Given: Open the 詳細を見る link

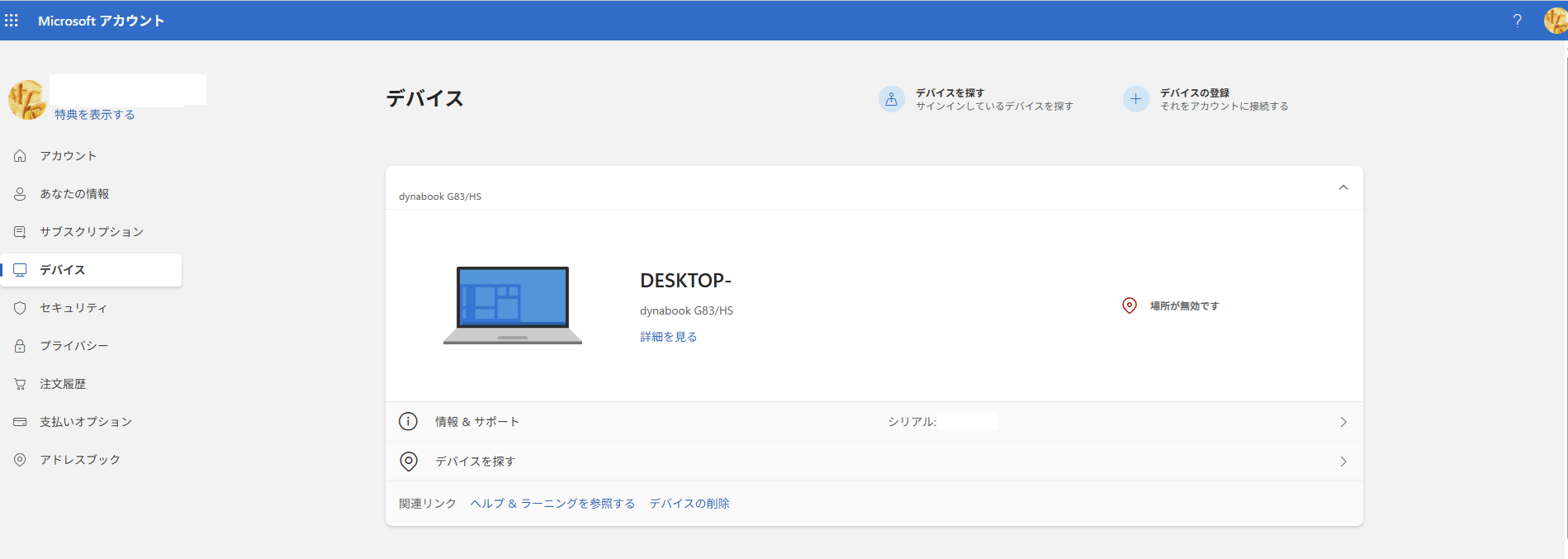Looking at the screenshot, I should [x=669, y=337].
